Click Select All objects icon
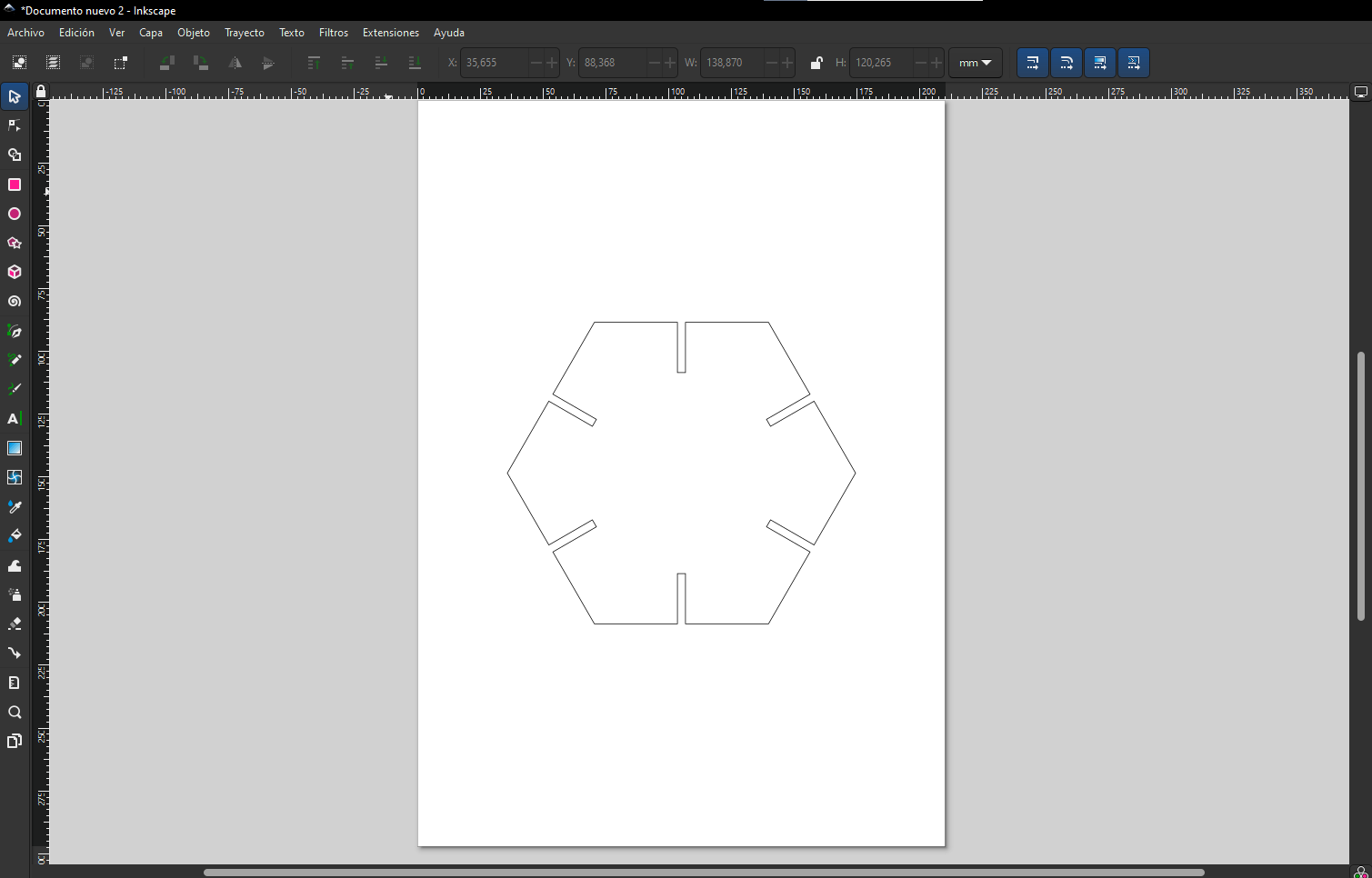1372x878 pixels. [x=19, y=63]
